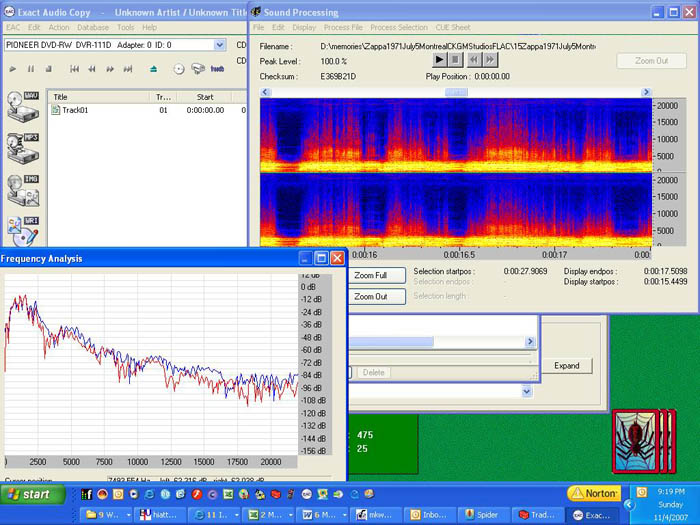Image resolution: width=700 pixels, height=525 pixels.
Task: Open the File menu in Sound Processing window
Action: 258,27
